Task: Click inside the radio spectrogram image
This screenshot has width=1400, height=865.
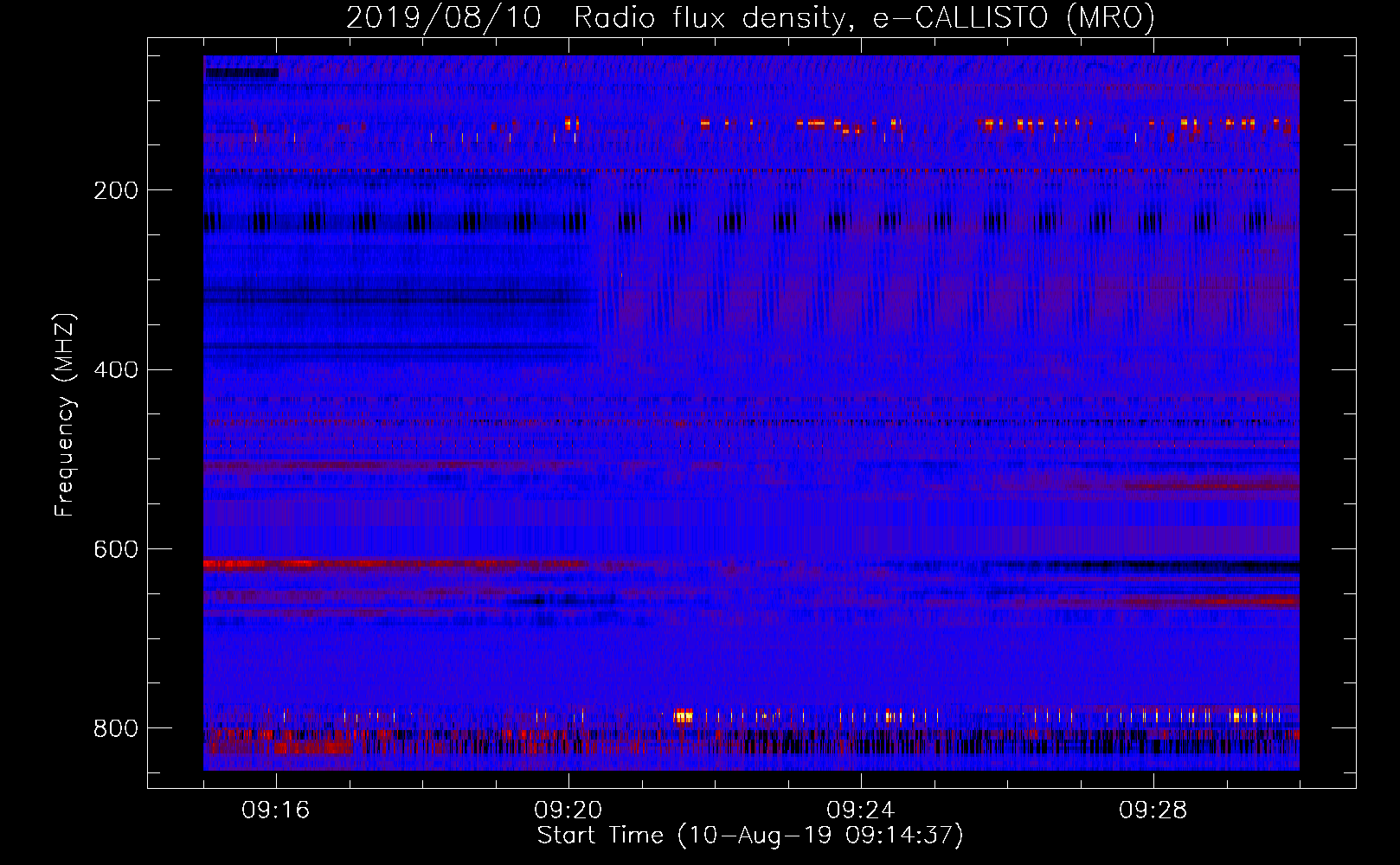Action: pos(751,413)
